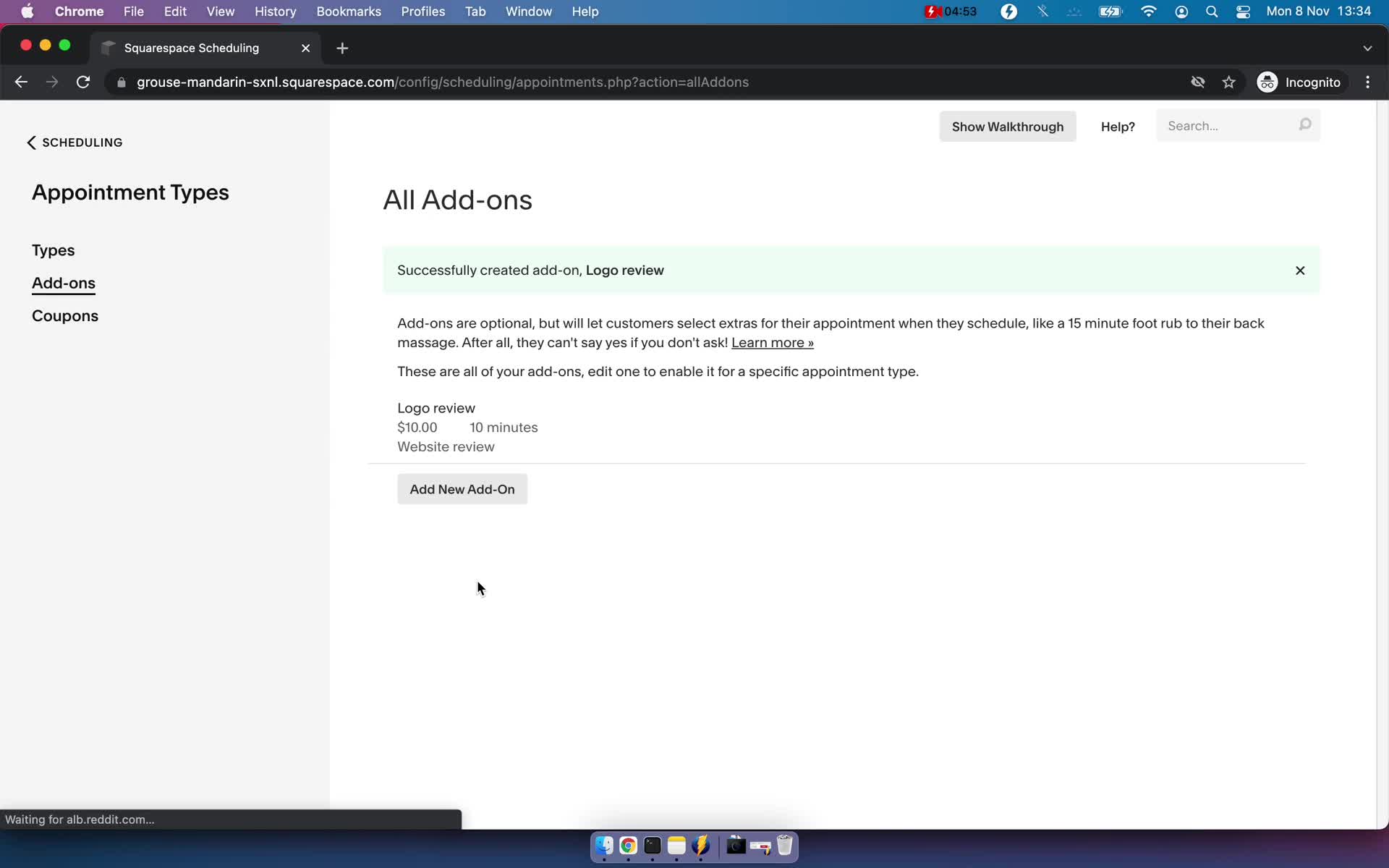Open Coupons in the sidebar

point(65,316)
